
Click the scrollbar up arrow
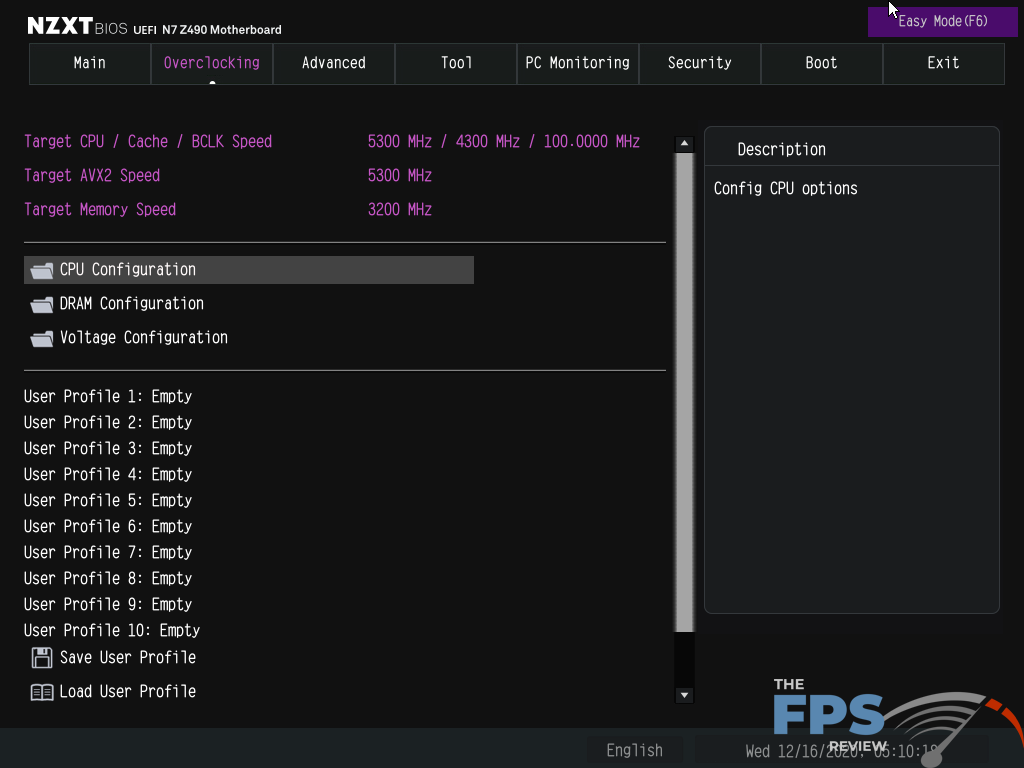point(684,142)
